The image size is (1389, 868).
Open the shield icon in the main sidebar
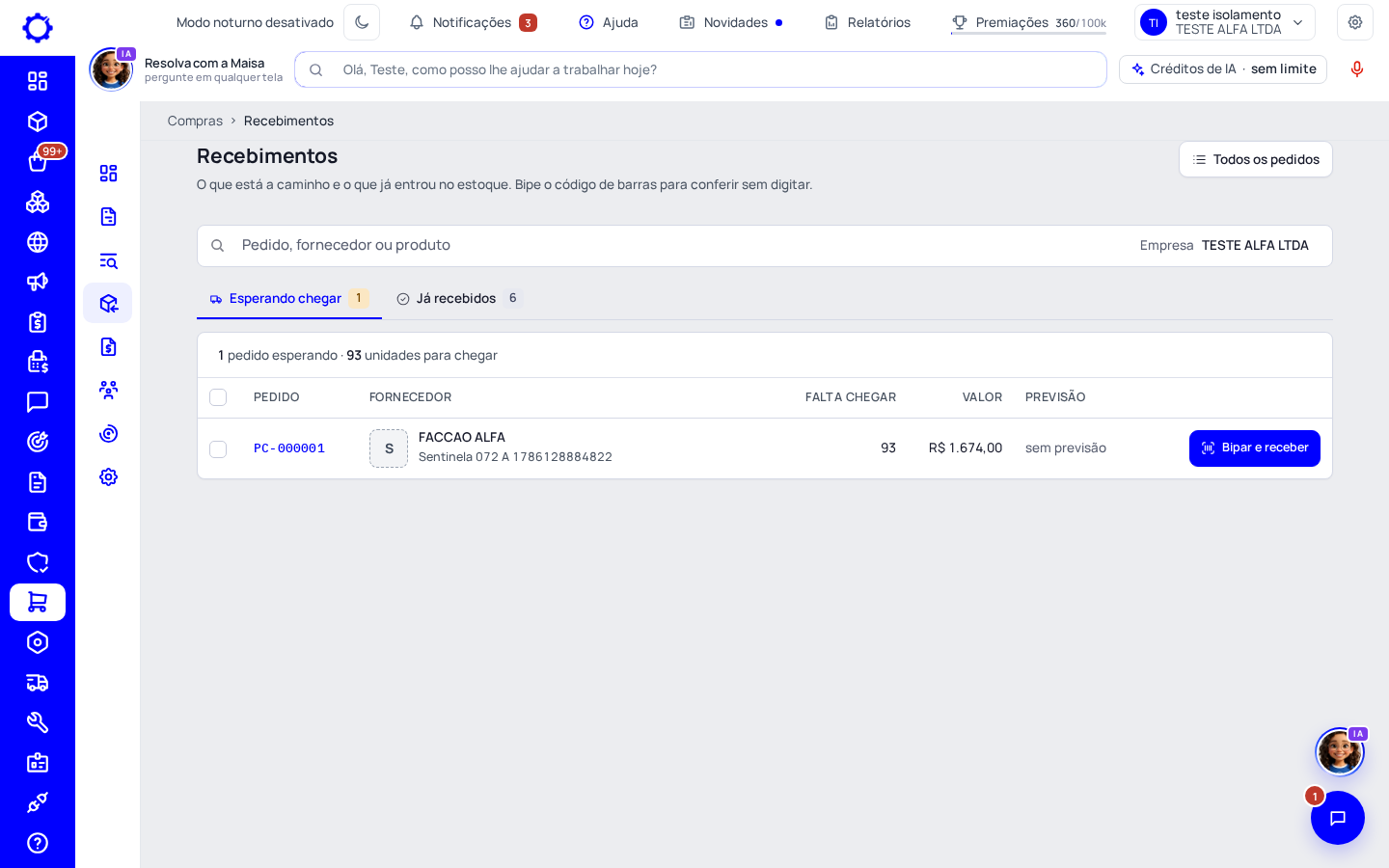click(x=38, y=562)
